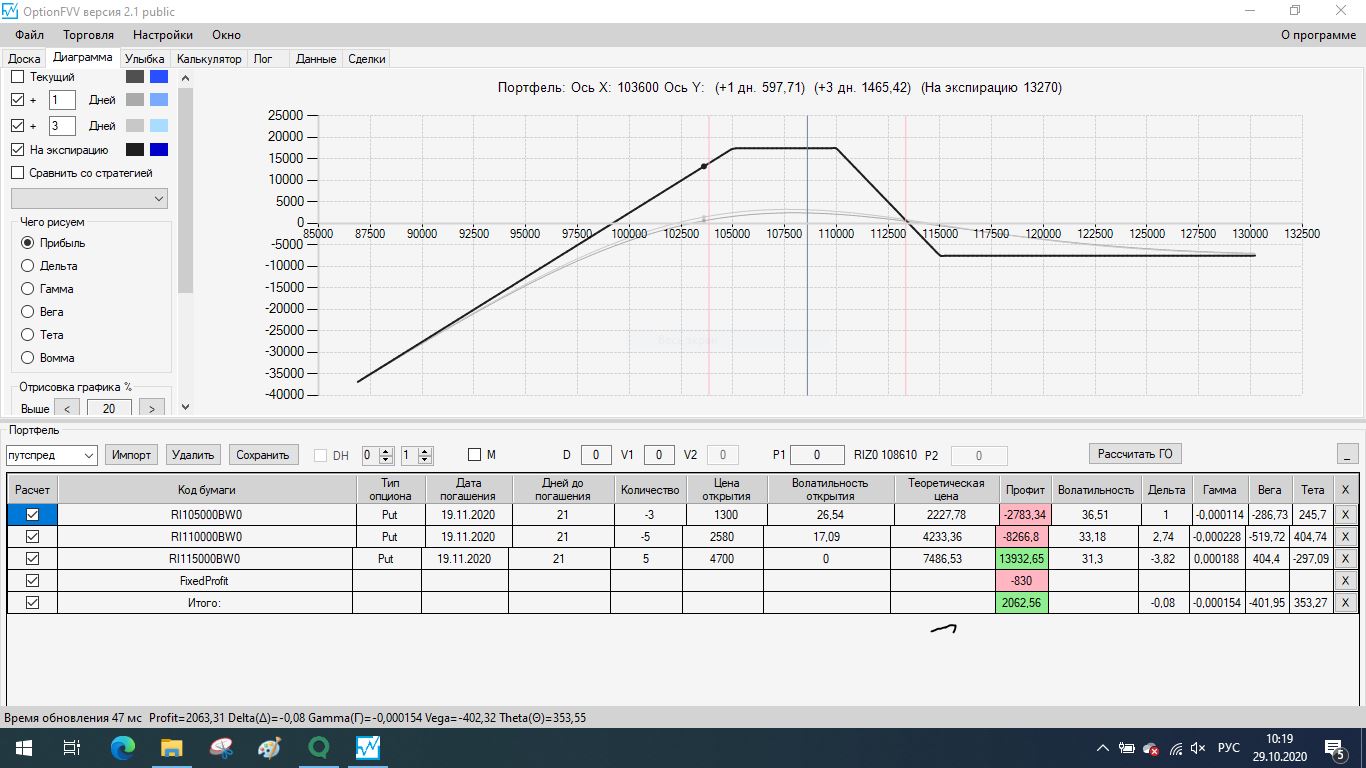Switch to the Доска tab
Image resolution: width=1366 pixels, height=768 pixels.
pos(24,59)
